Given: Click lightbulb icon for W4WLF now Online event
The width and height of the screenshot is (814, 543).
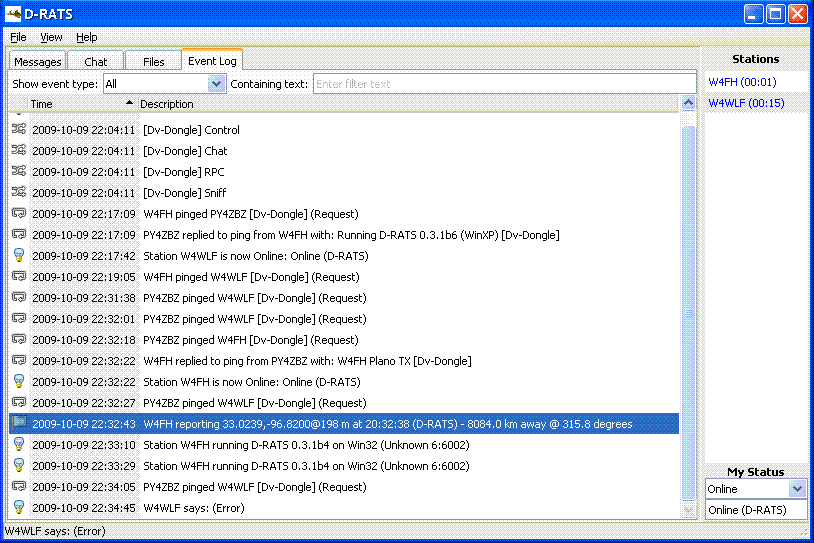Looking at the screenshot, I should click(x=19, y=255).
